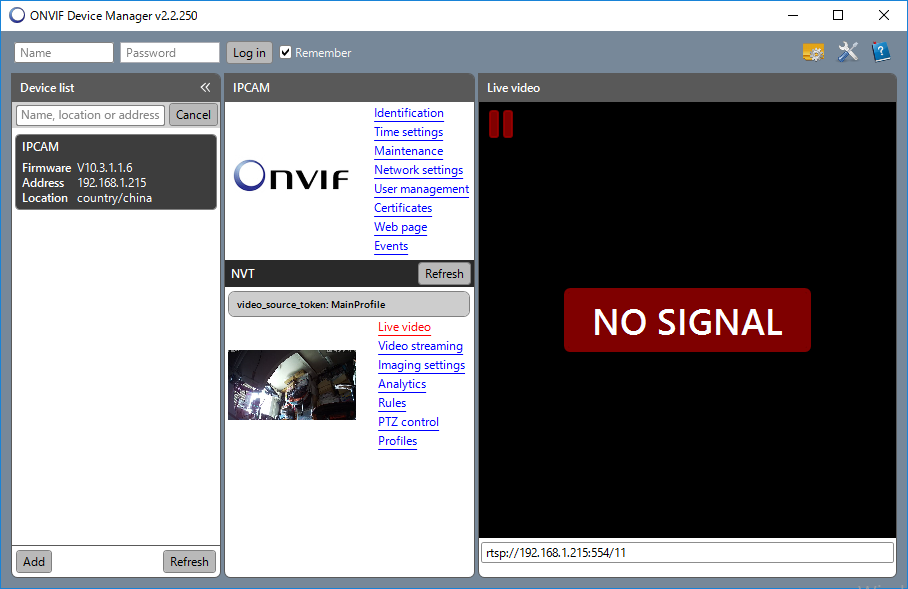
Task: Open the blue help book icon
Action: click(x=881, y=52)
